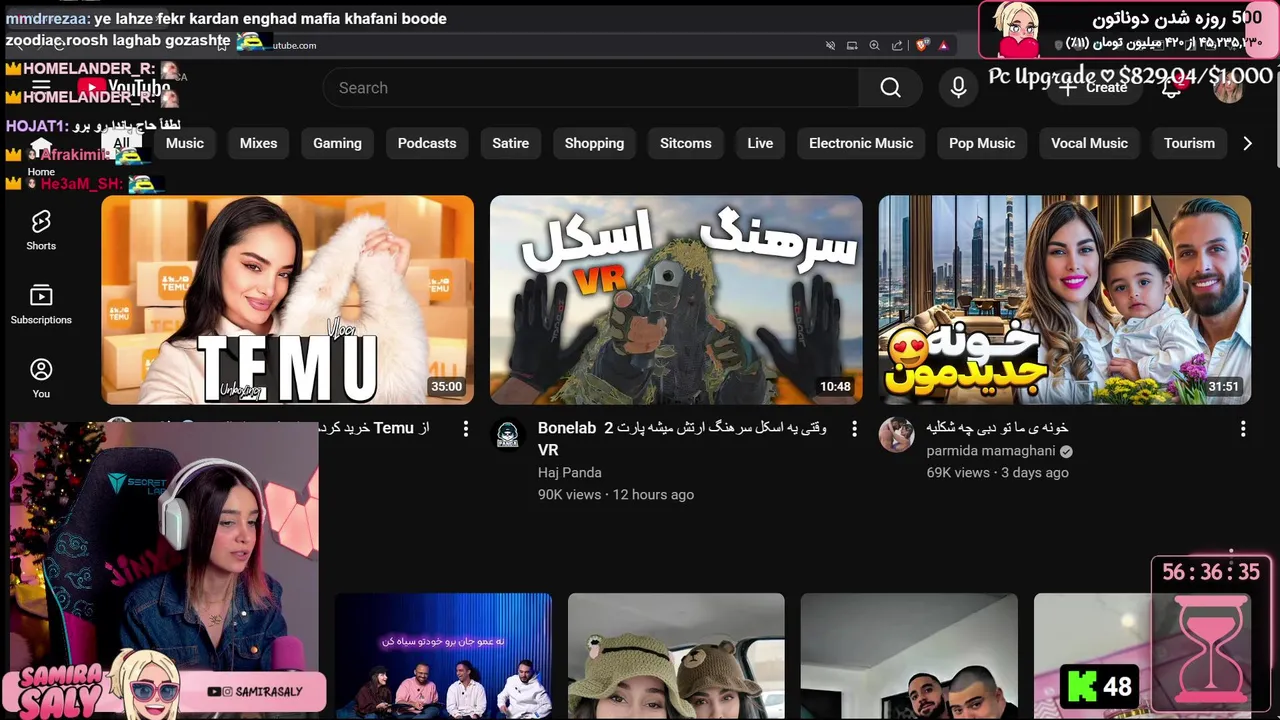The image size is (1280, 720).
Task: Play the two men in car thumbnail
Action: point(909,656)
